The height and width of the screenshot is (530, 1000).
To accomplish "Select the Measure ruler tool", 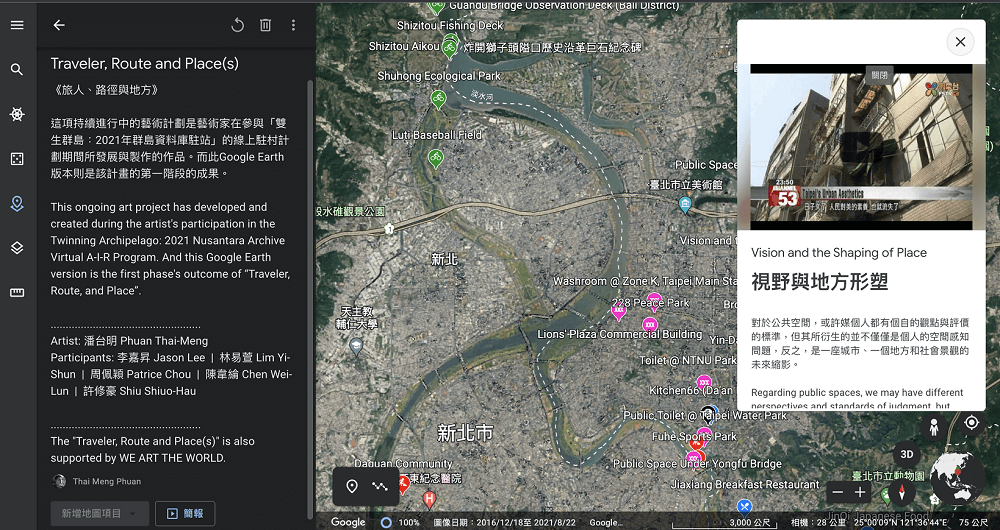I will [x=17, y=293].
